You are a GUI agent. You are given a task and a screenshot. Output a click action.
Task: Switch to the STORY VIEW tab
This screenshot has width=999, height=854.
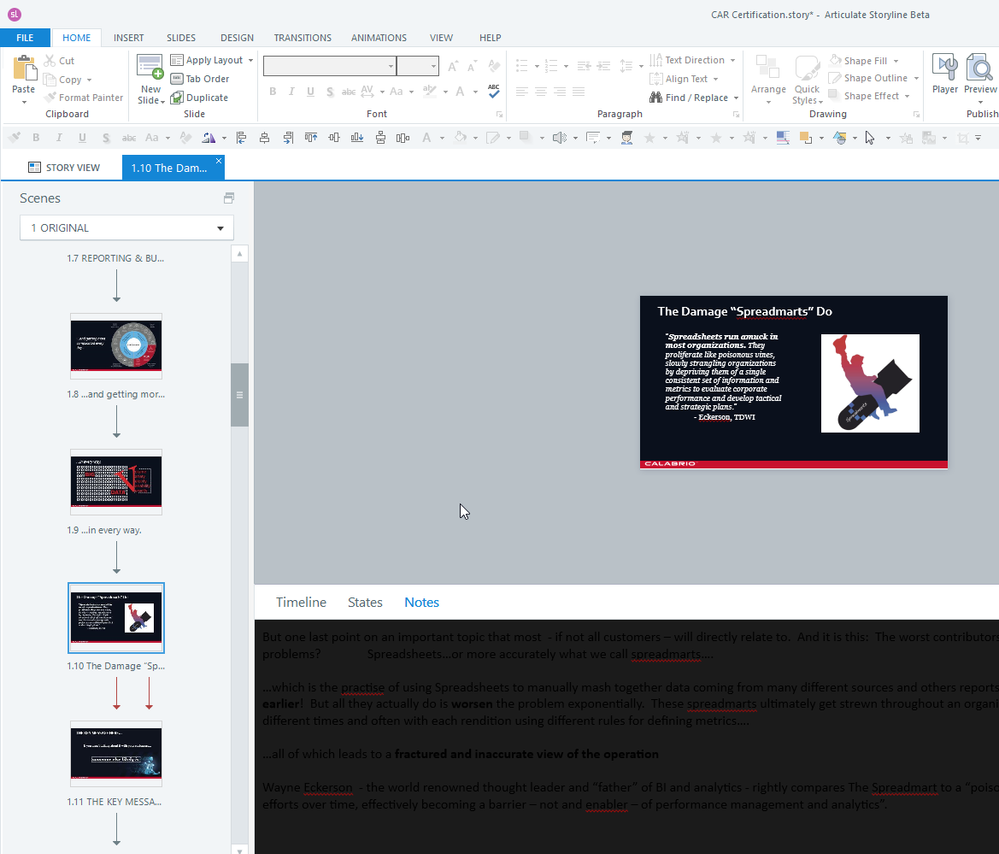click(64, 168)
